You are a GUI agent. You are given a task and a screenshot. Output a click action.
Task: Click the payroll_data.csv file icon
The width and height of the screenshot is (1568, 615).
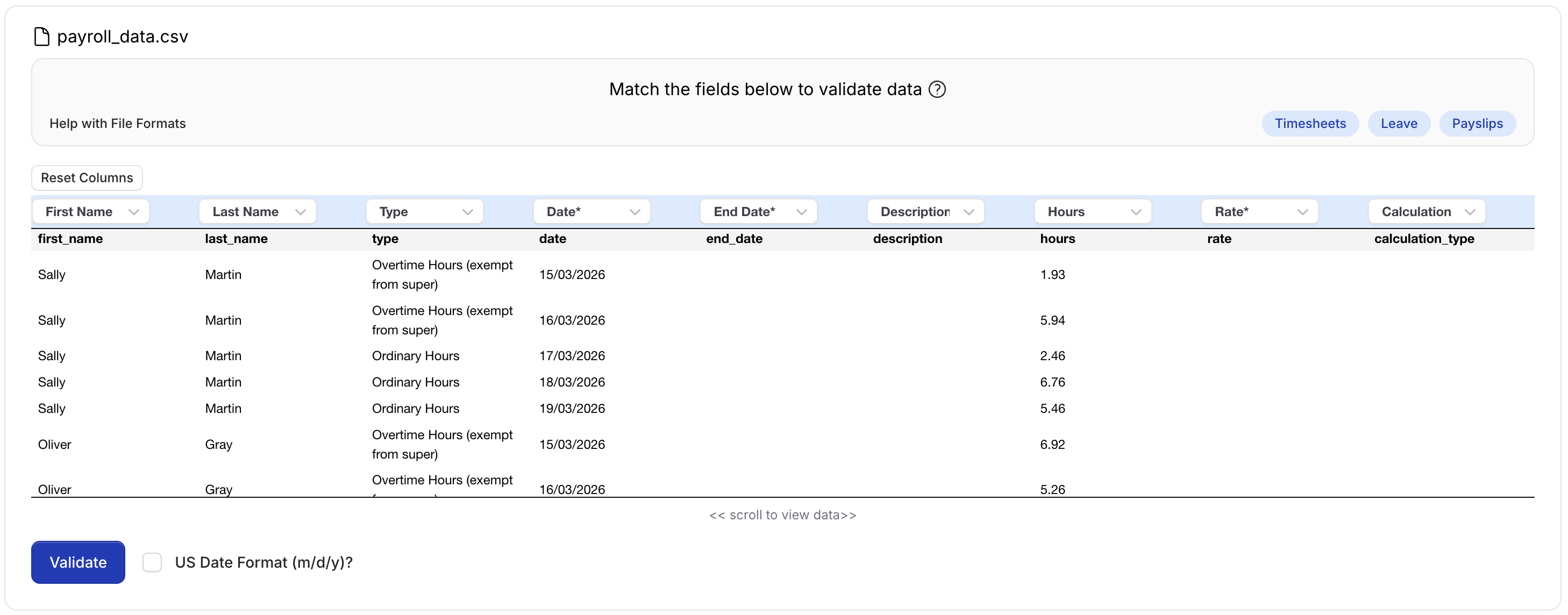coord(41,37)
